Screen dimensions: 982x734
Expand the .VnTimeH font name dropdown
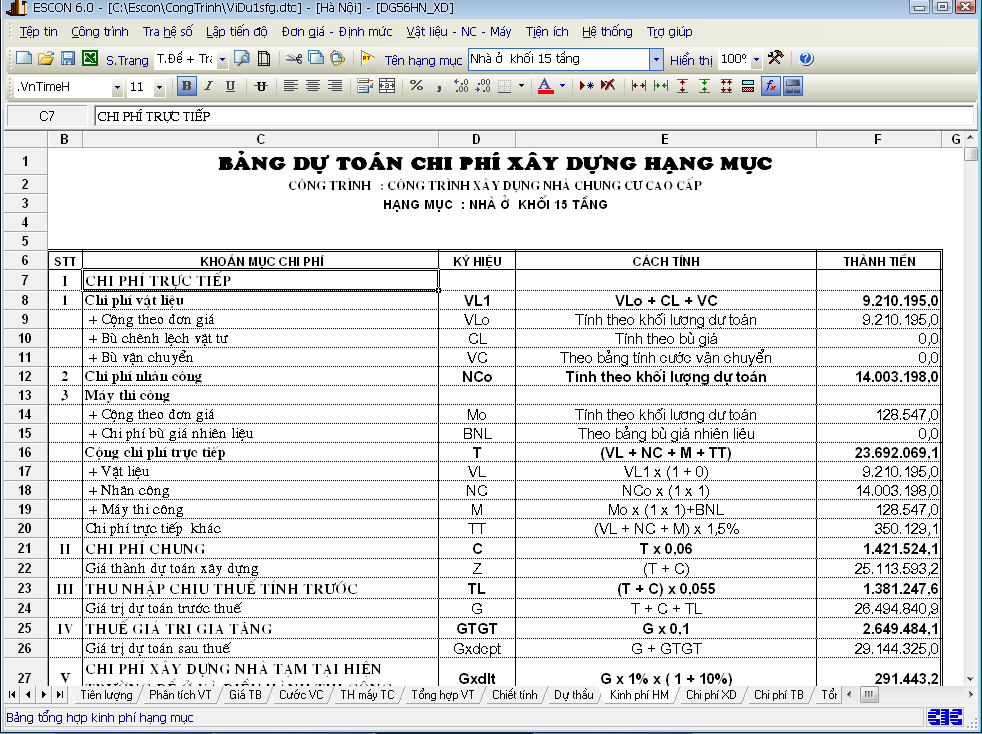(x=117, y=87)
